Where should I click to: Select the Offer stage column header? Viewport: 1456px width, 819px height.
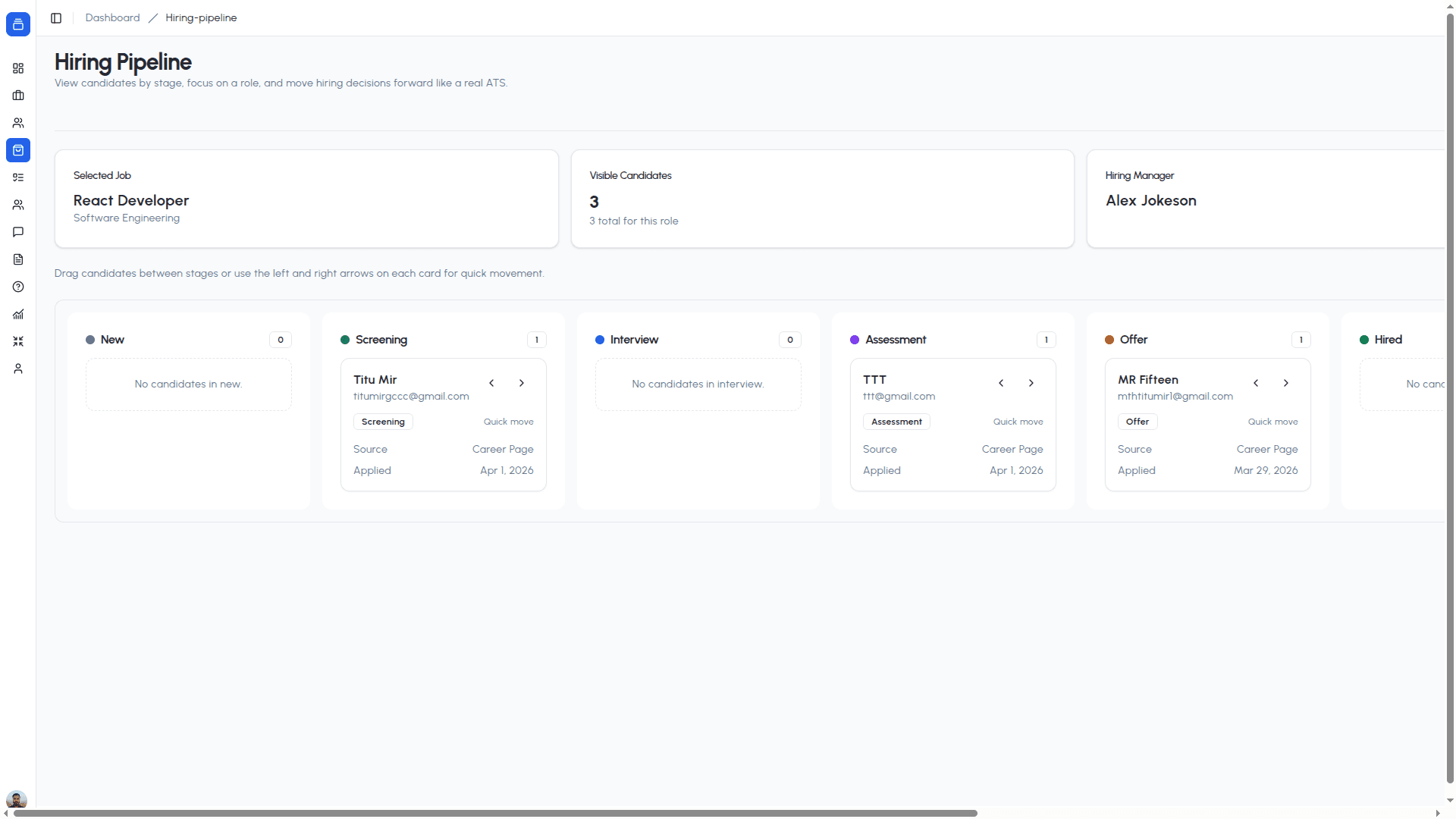(x=1134, y=340)
